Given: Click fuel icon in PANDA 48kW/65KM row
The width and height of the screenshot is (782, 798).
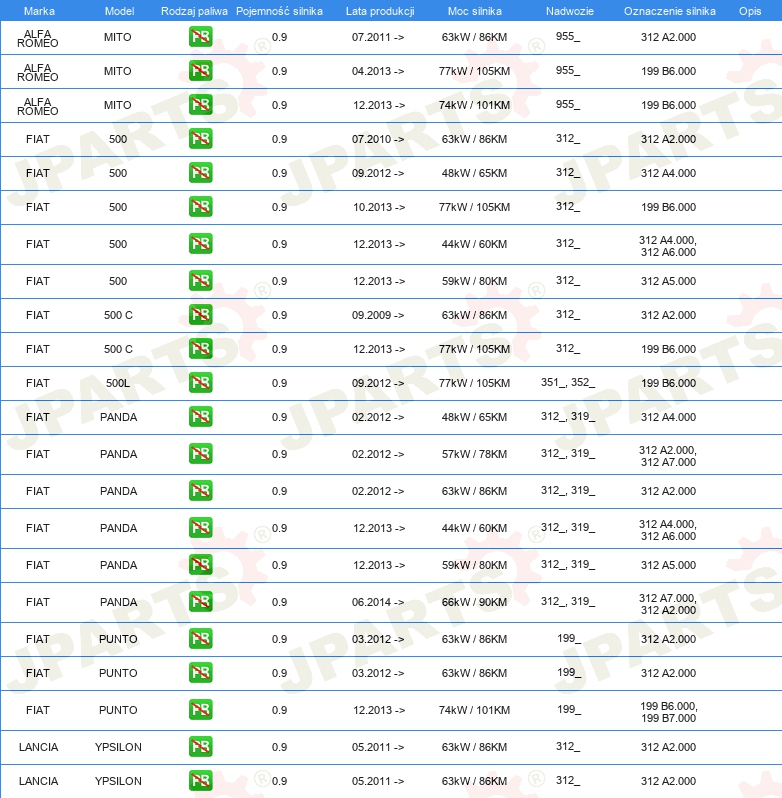Looking at the screenshot, I should point(200,417).
